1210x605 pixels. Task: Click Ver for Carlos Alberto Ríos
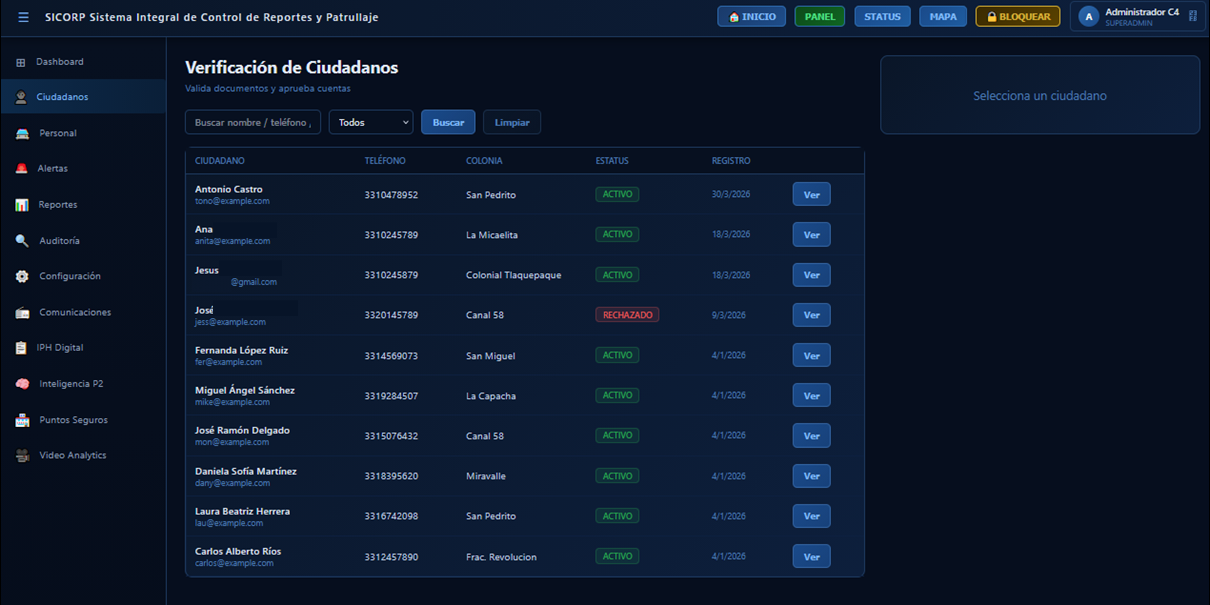(811, 557)
